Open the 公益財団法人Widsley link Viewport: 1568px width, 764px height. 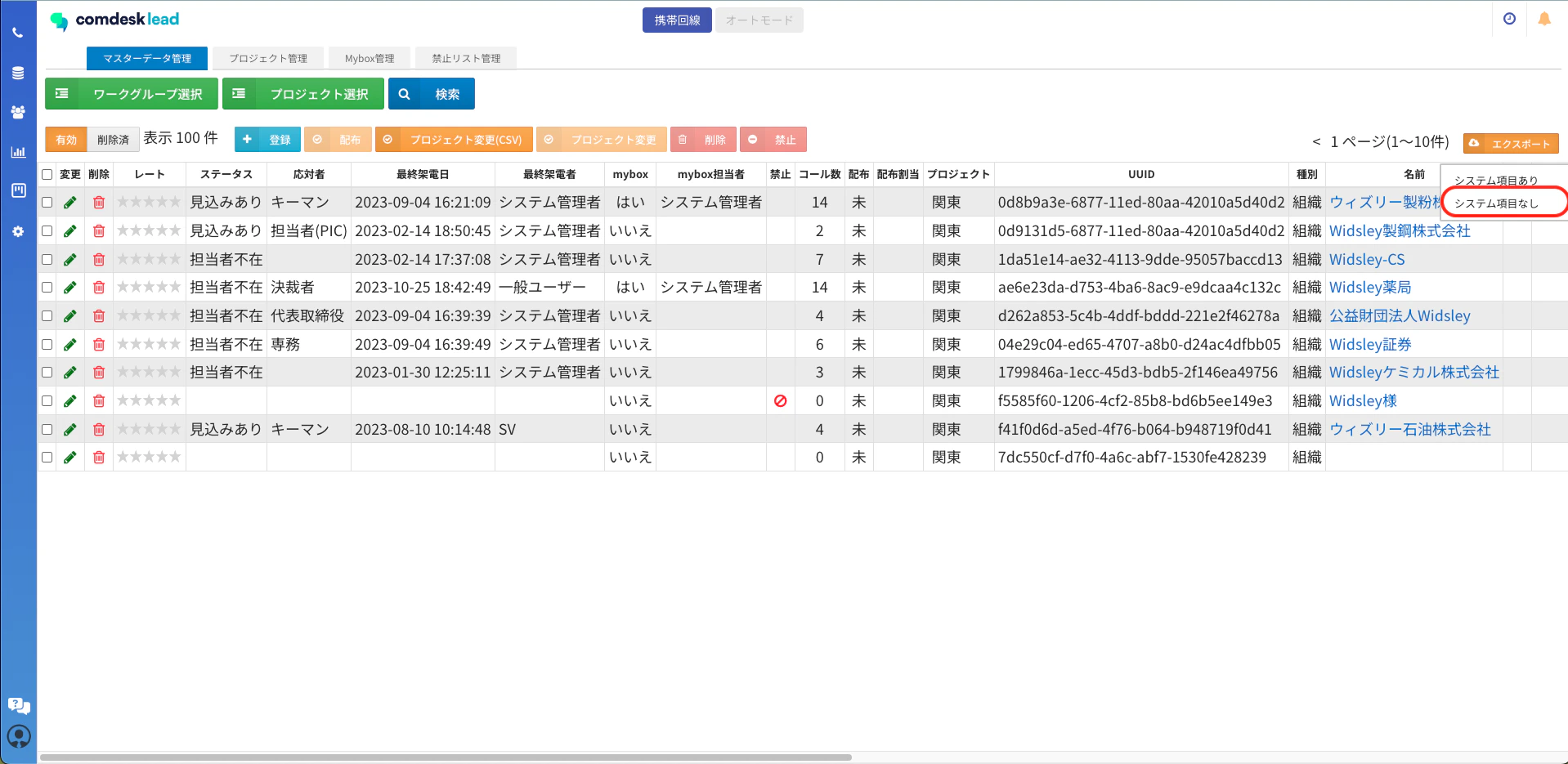pos(1400,316)
